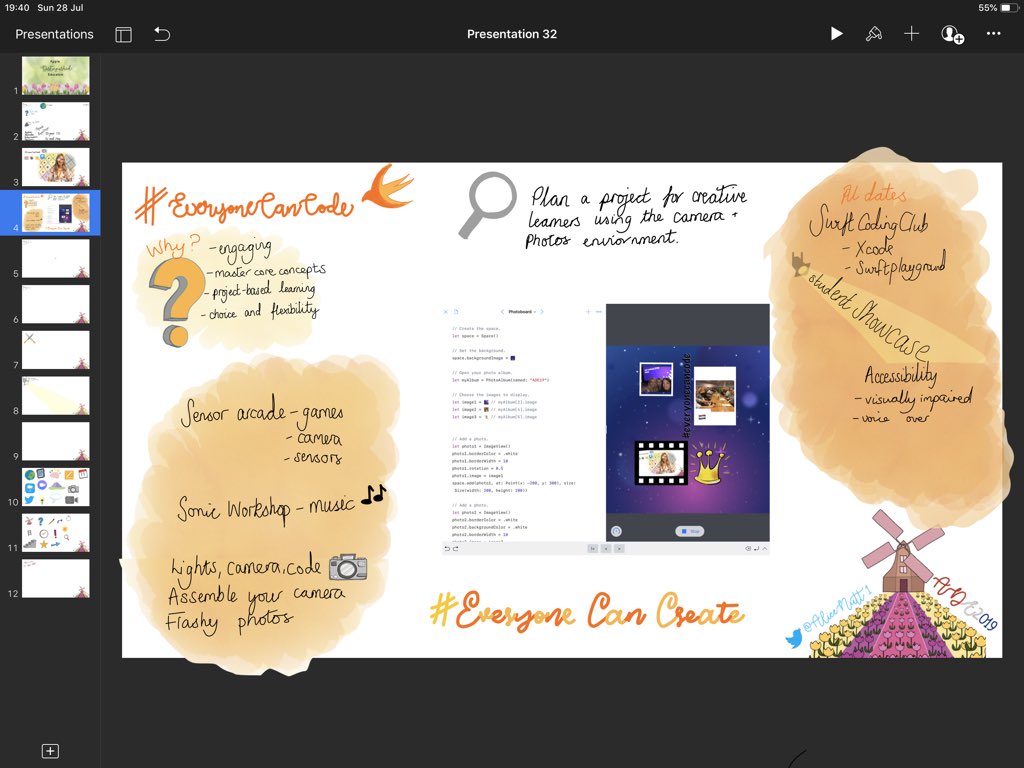Tap the Presentation 32 title
Screen dimensions: 1024x768
click(x=512, y=33)
